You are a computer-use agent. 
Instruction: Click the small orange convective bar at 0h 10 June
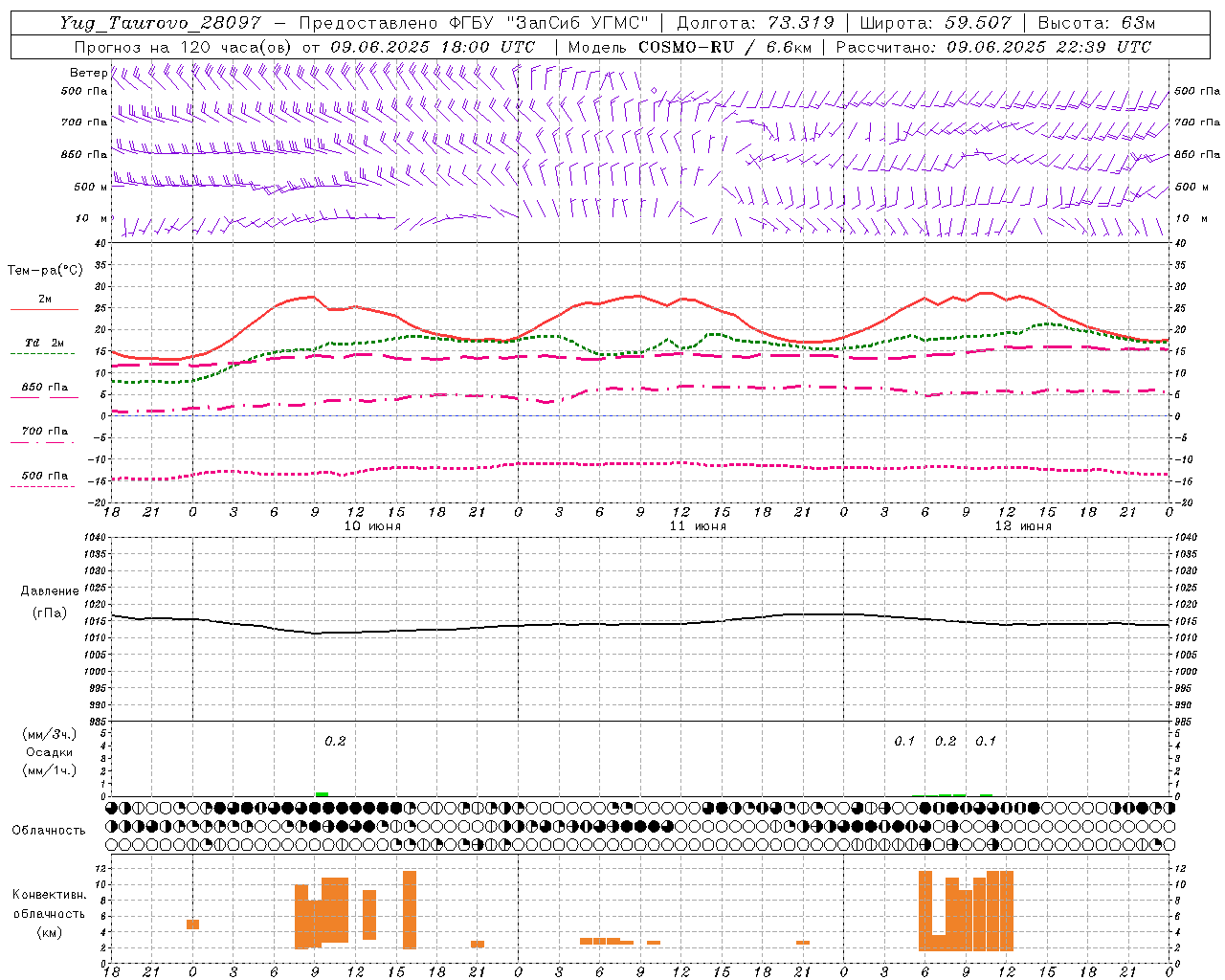192,924
